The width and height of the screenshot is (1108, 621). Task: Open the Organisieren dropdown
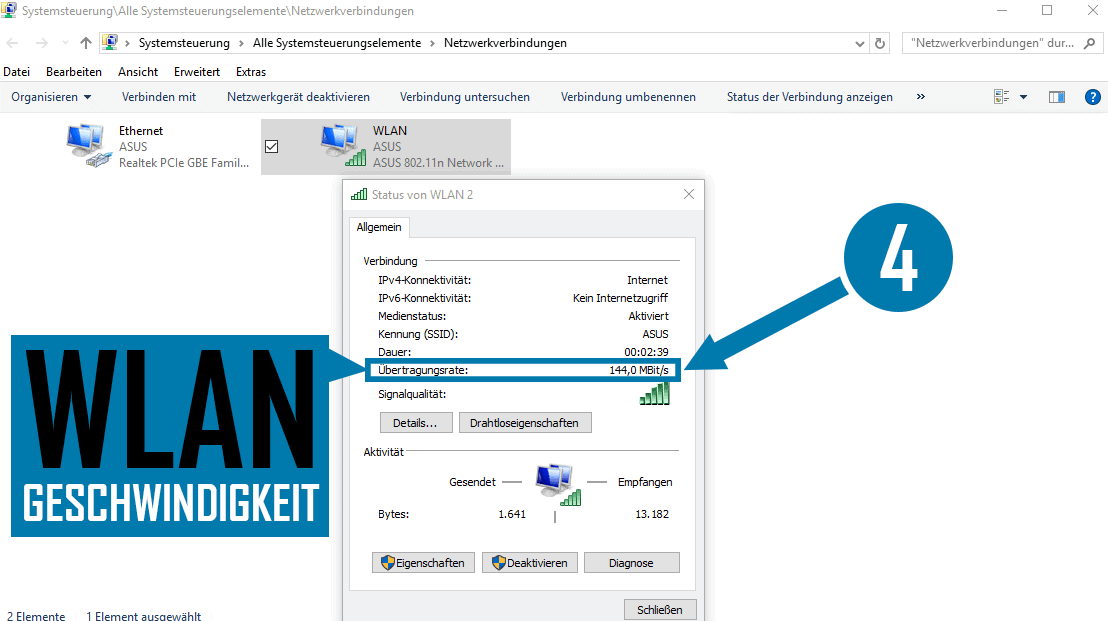pyautogui.click(x=51, y=96)
